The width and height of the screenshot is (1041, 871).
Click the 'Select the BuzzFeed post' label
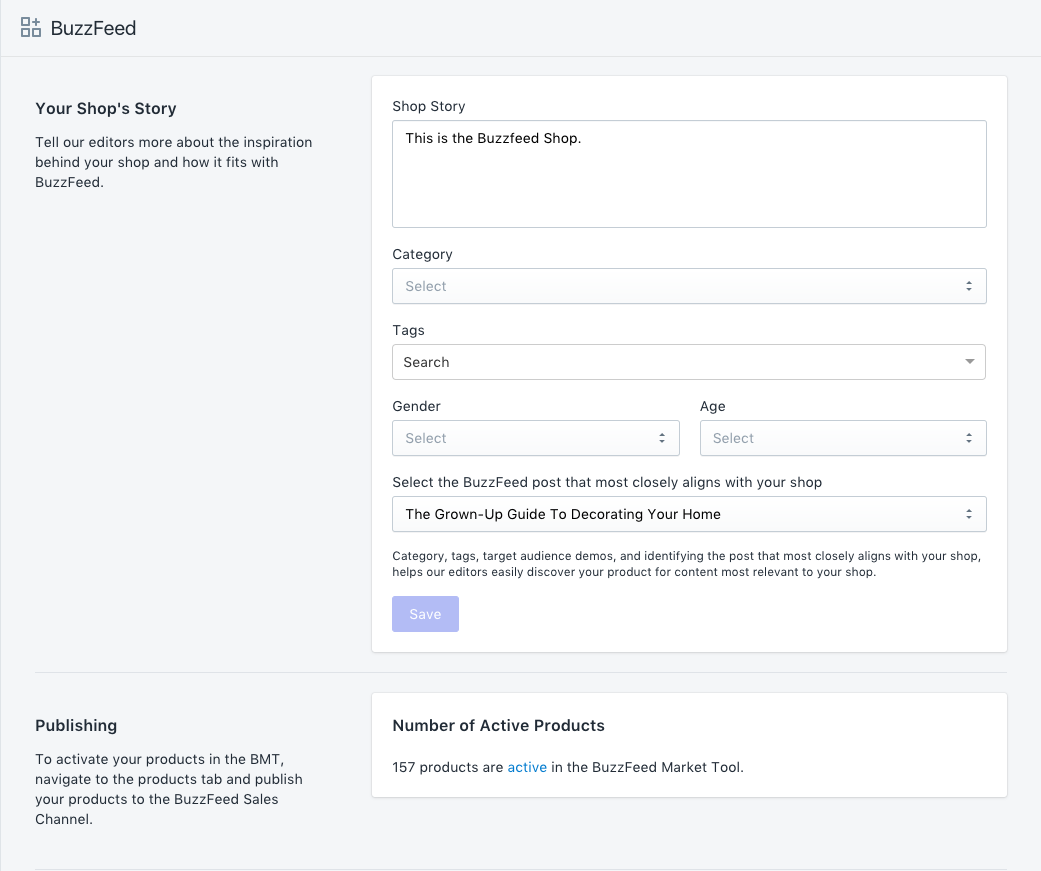[607, 482]
